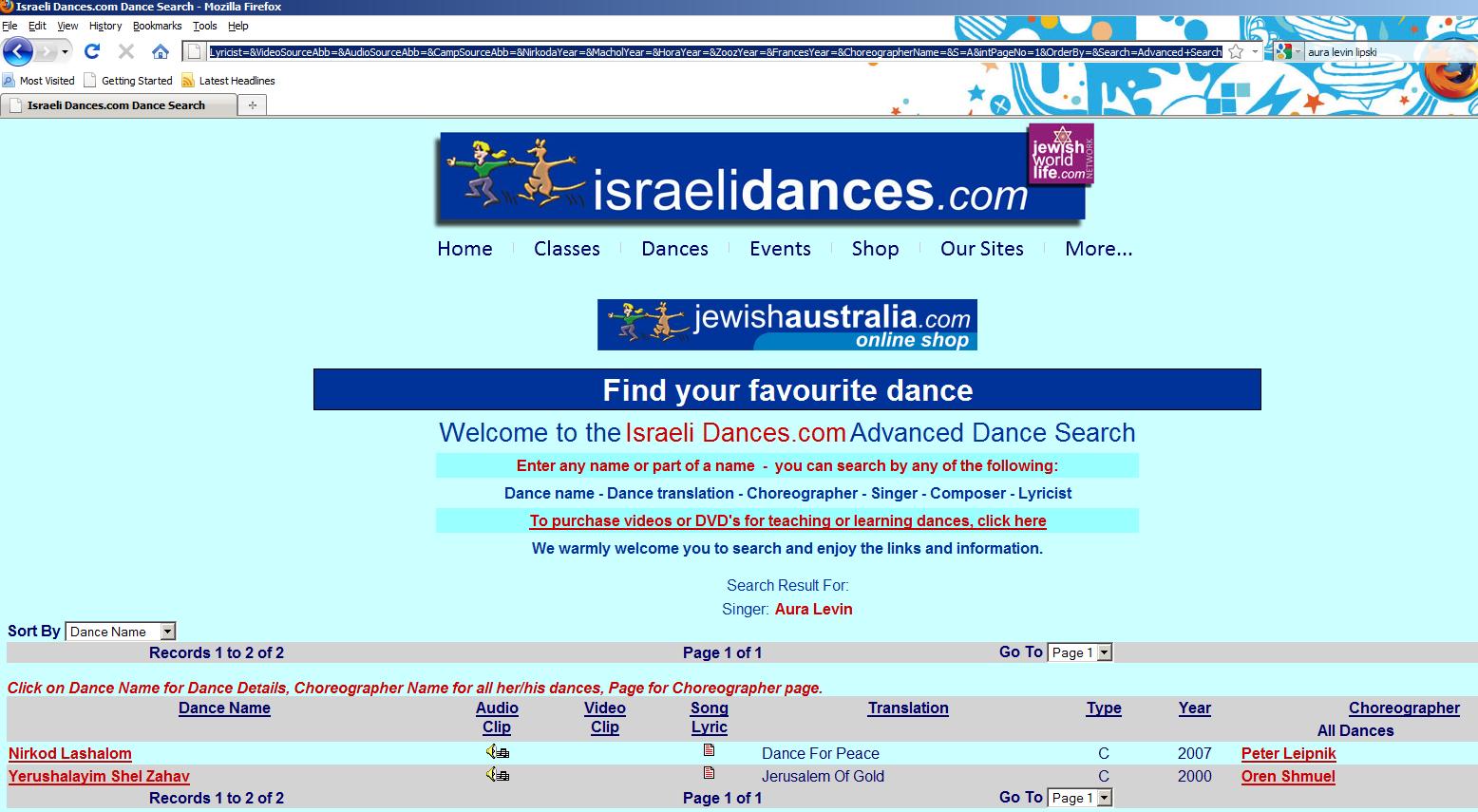
Task: Click the Latest Headlines feed bookmark
Action: [228, 81]
